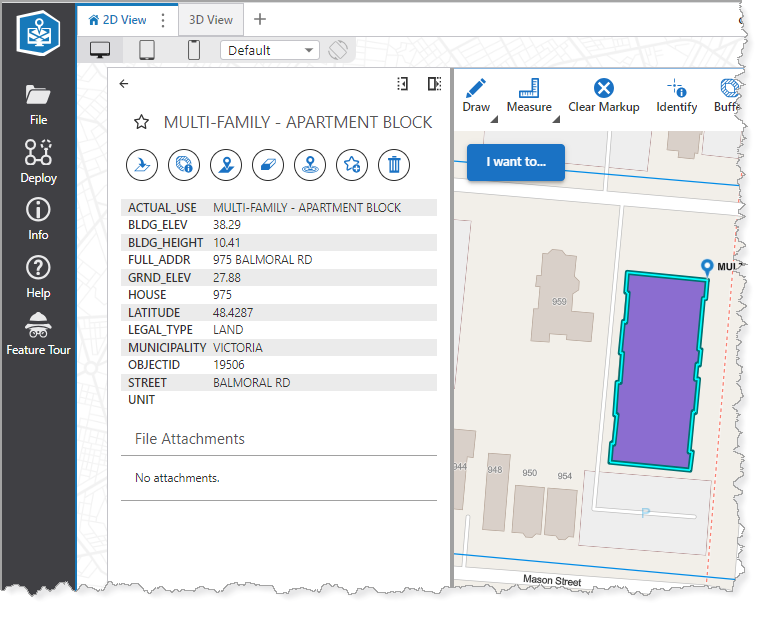Select the Identify tool
774x622 pixels.
676,96
